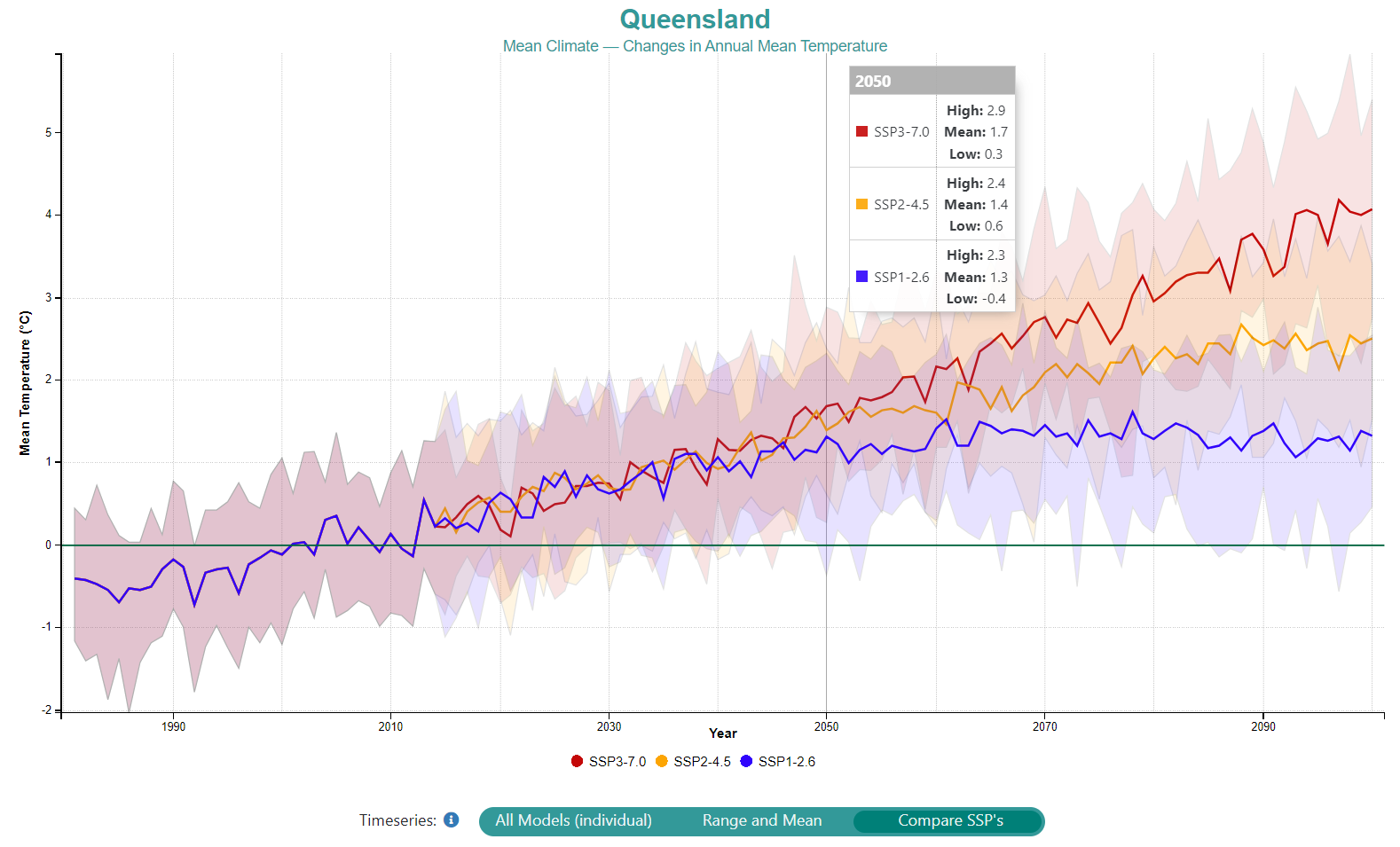Click the Timeseries info icon
The width and height of the screenshot is (1400, 847).
pyautogui.click(x=451, y=820)
